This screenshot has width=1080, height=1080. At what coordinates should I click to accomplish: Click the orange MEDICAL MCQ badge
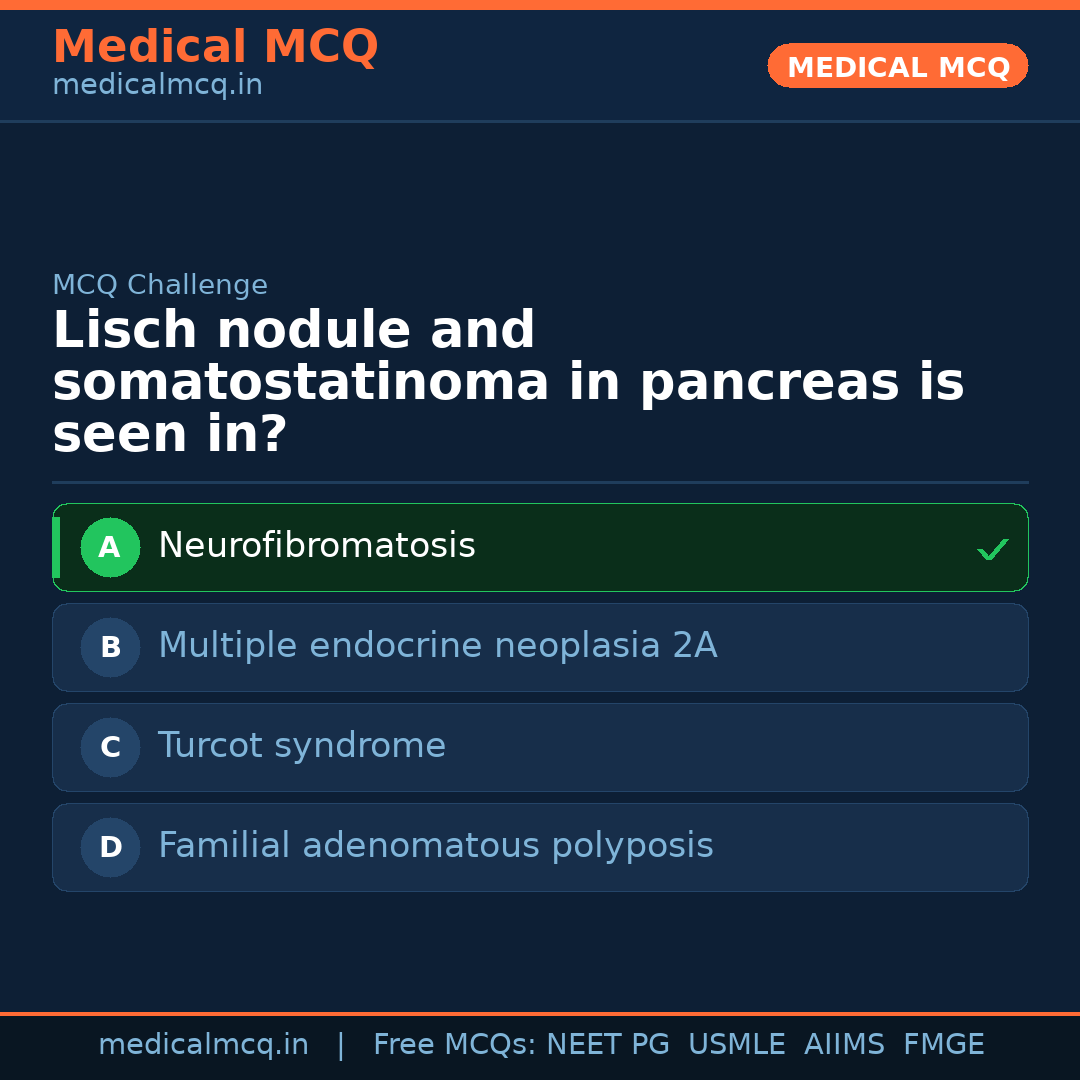897,67
